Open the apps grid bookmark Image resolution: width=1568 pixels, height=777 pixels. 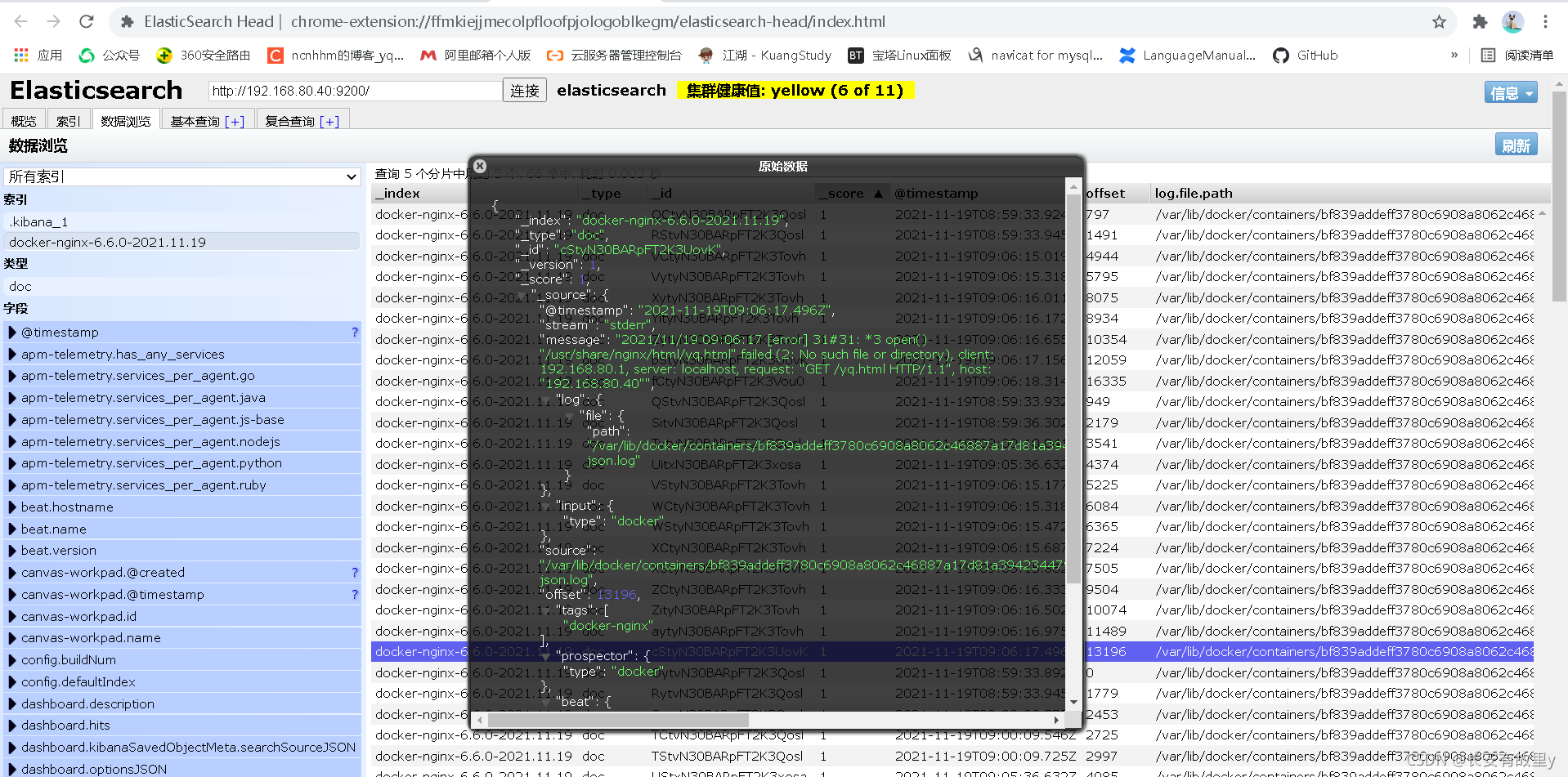[38, 55]
